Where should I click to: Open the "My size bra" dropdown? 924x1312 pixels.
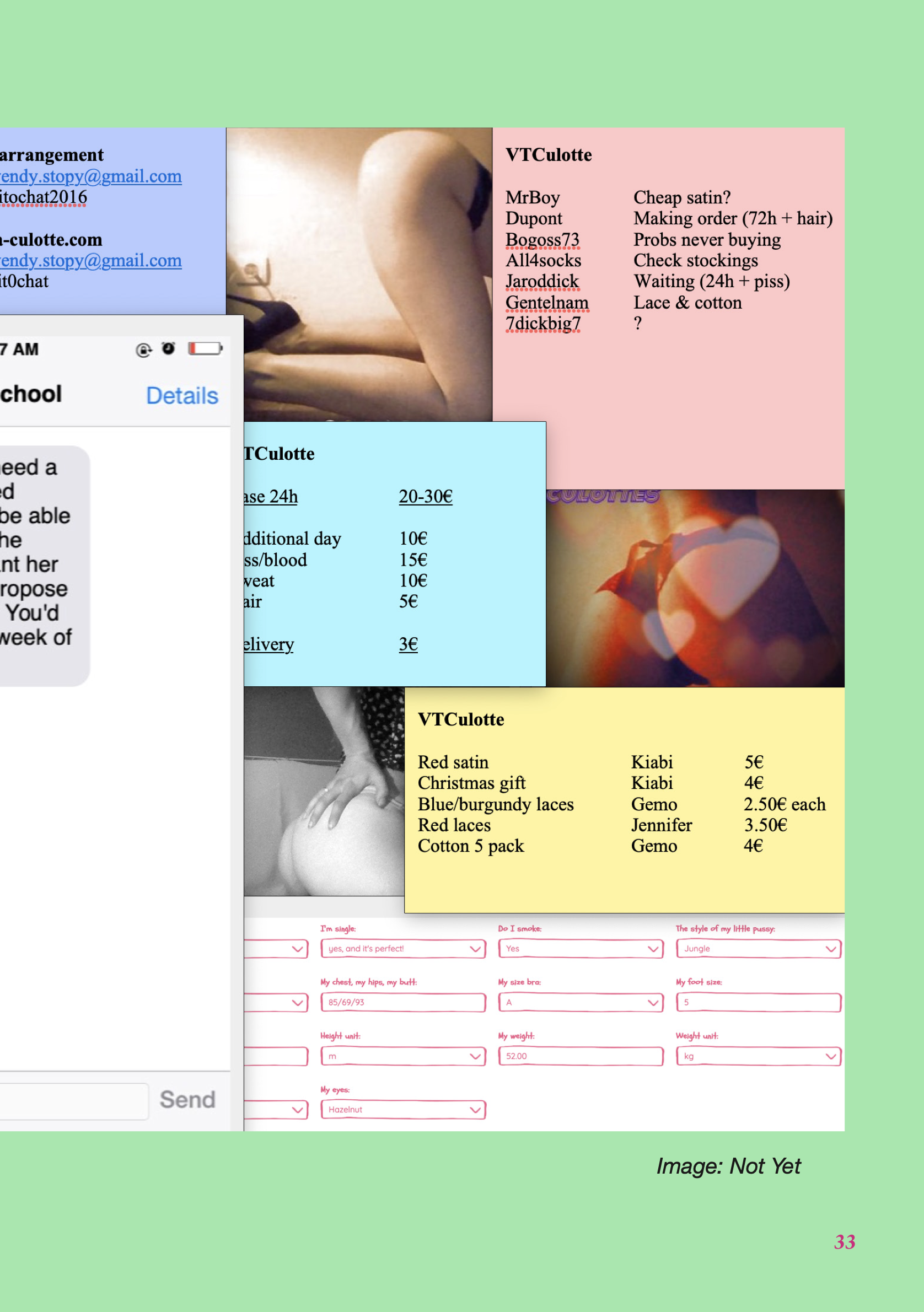[x=579, y=1003]
